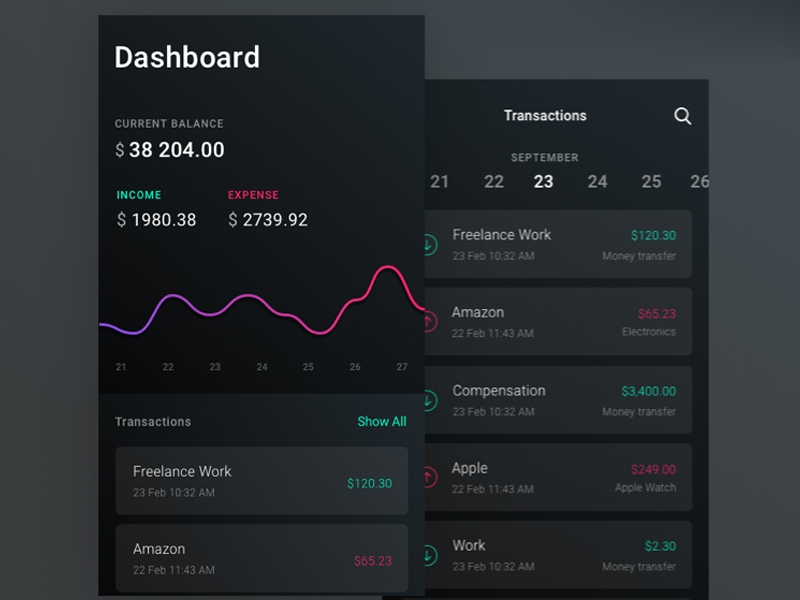Click the 22 label on the chart axis

click(168, 367)
